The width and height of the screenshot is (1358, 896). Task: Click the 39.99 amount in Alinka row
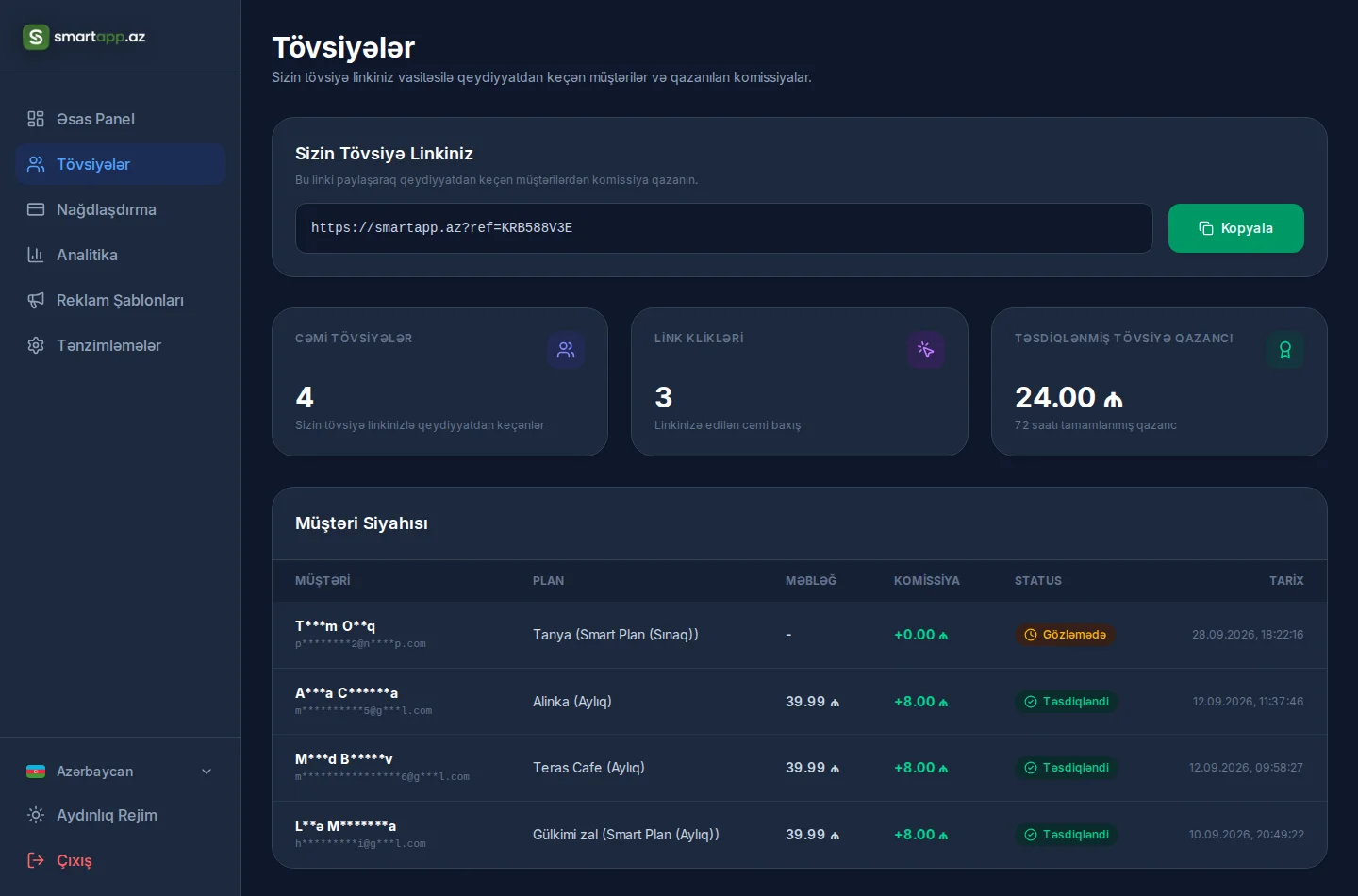[x=812, y=702]
